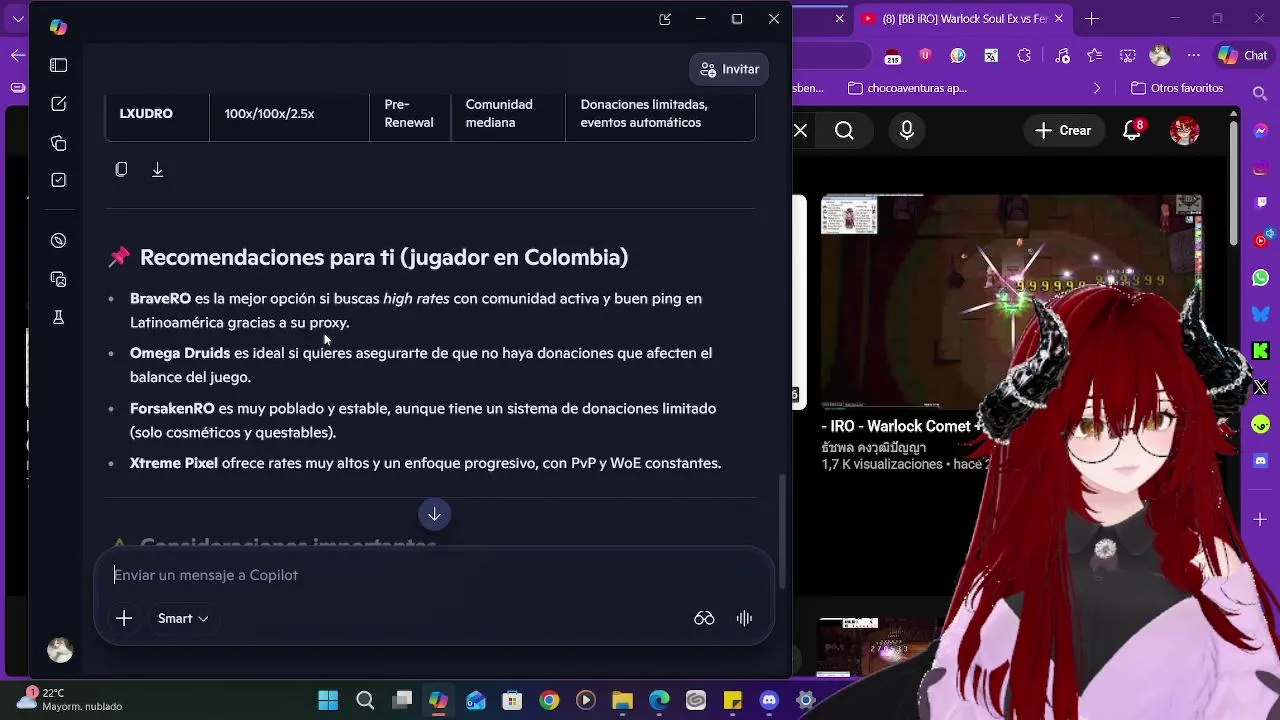
Task: Click the bold BraveRO text
Action: 160,298
